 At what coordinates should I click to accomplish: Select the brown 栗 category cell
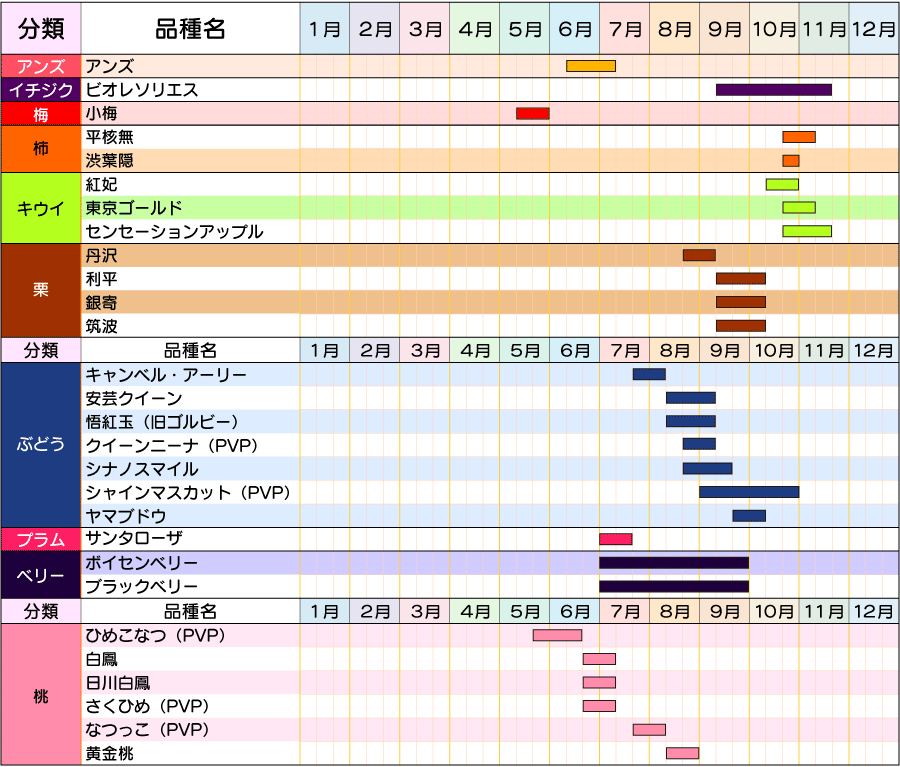(41, 290)
